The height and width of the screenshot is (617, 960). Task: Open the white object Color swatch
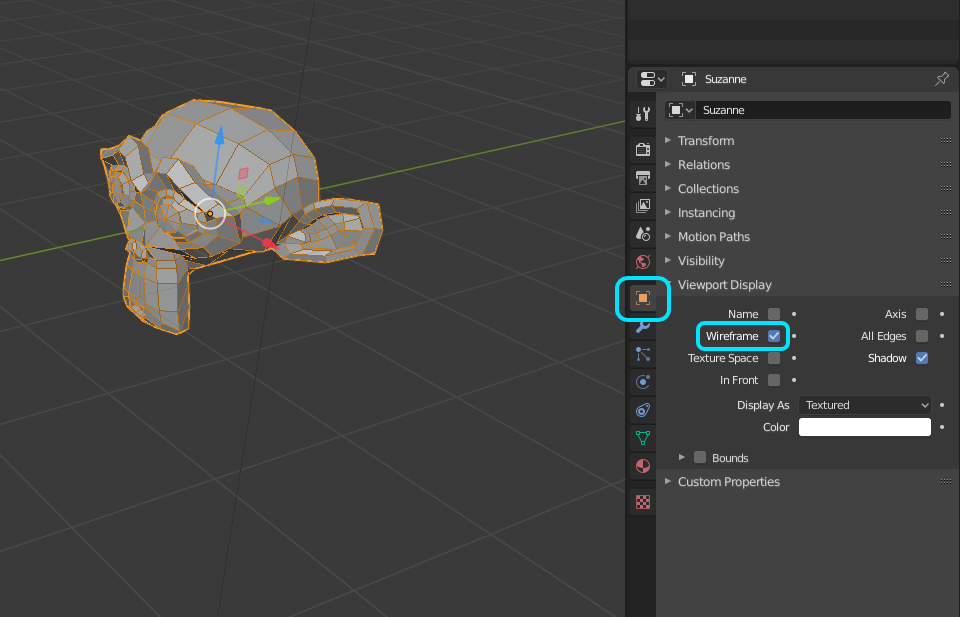pos(864,427)
